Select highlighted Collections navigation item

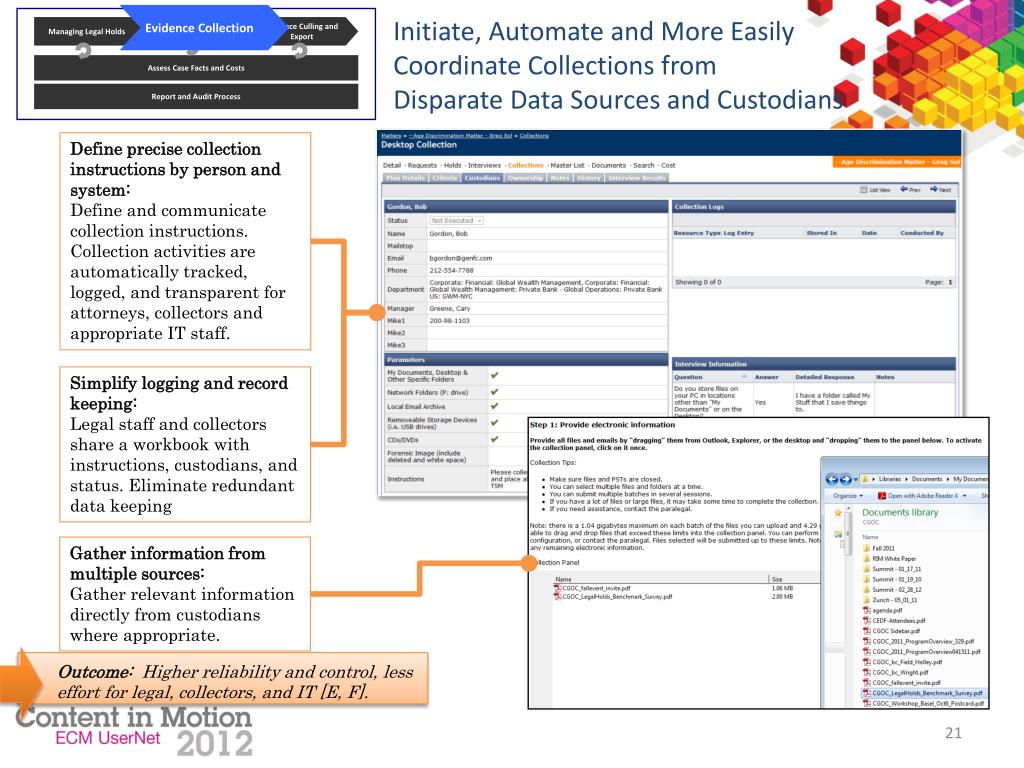click(x=525, y=165)
